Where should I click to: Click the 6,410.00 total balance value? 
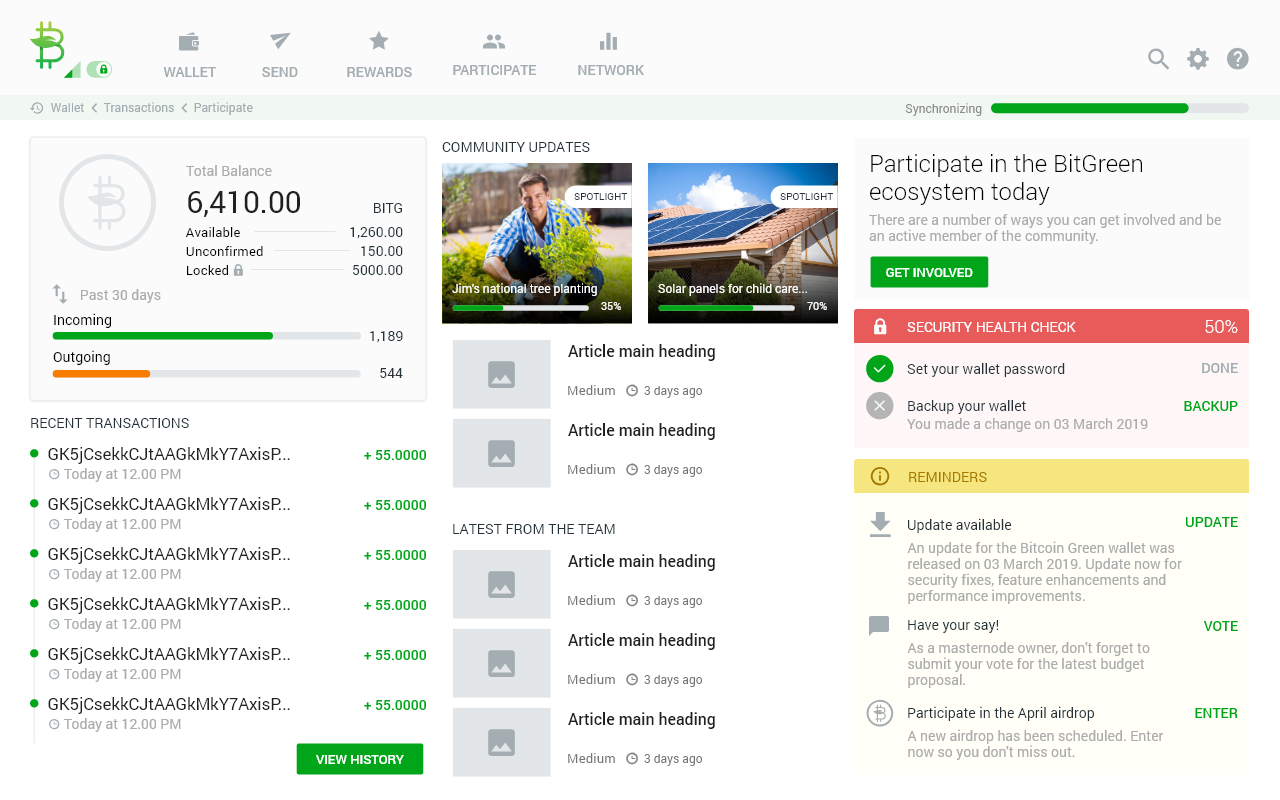(244, 202)
